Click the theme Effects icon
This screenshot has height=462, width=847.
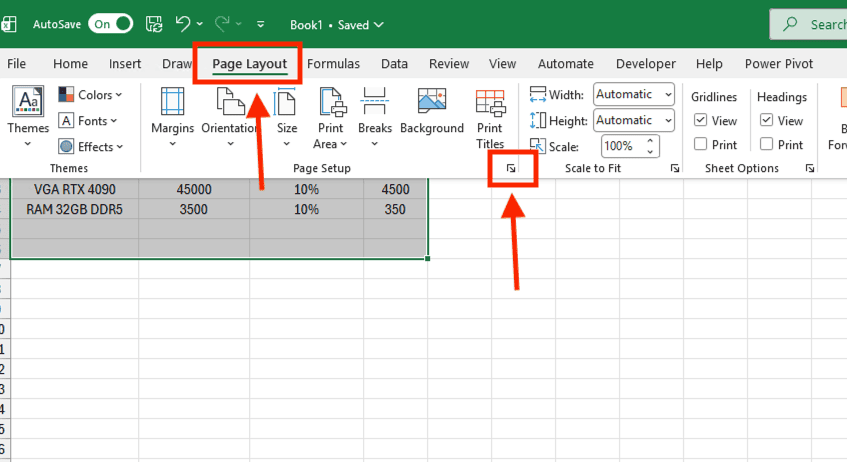pyautogui.click(x=66, y=146)
